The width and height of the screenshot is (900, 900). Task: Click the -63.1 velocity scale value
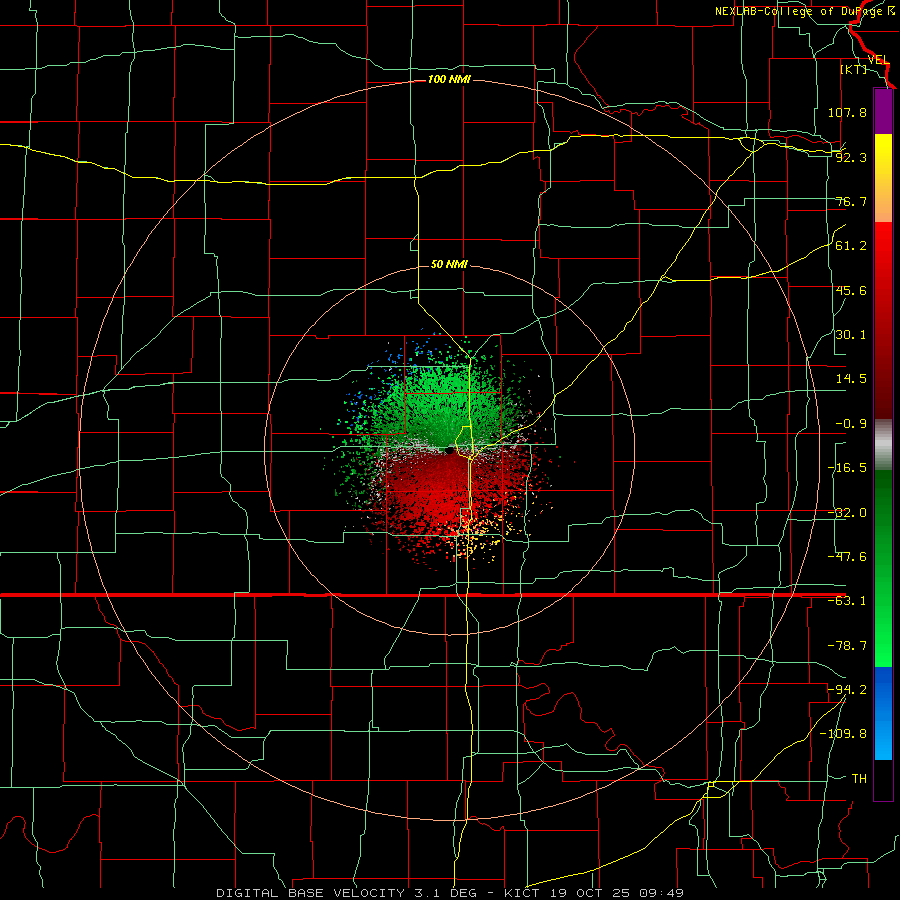point(847,601)
